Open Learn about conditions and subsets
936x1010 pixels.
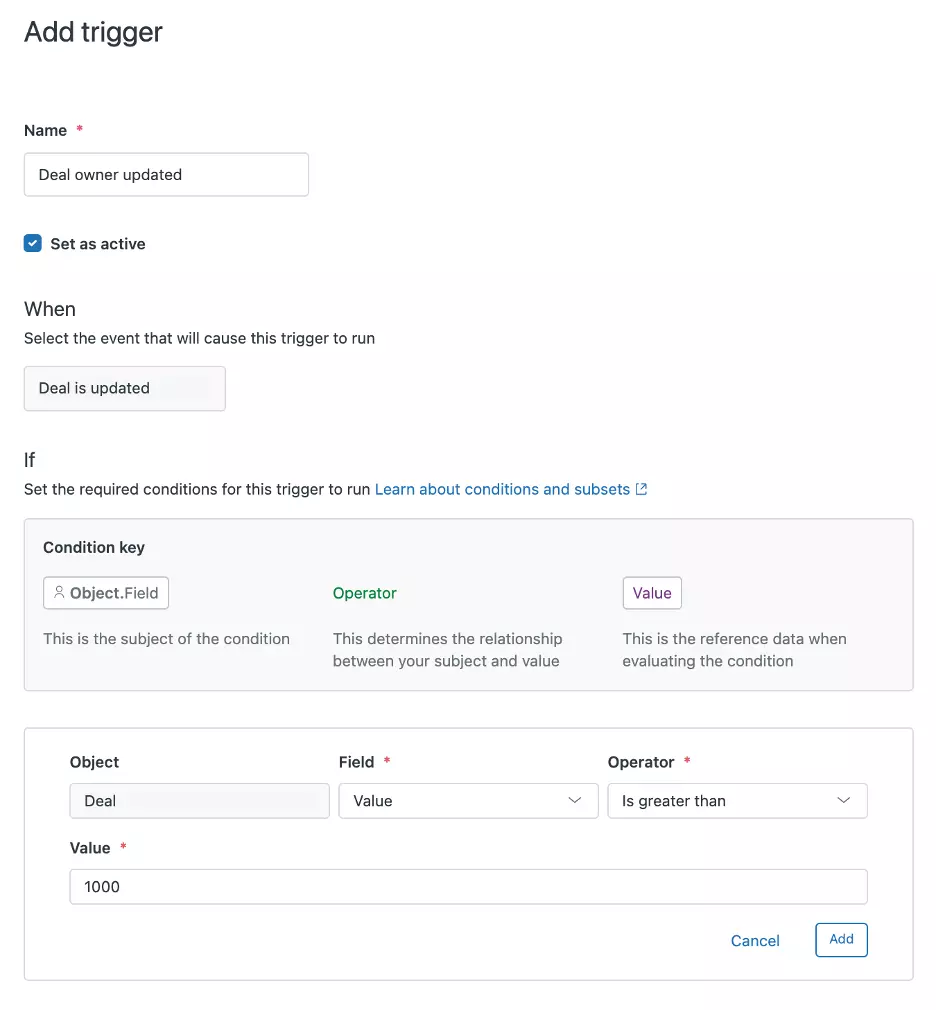[x=500, y=489]
